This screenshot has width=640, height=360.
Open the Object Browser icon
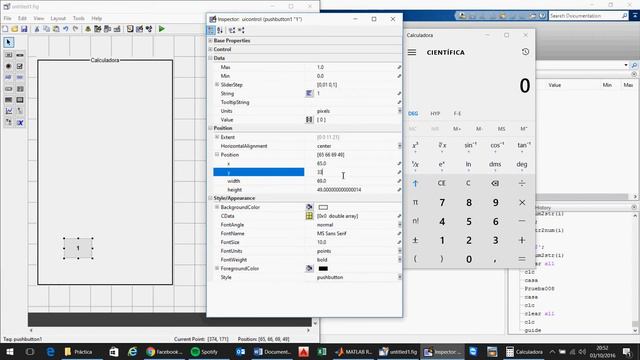tap(149, 29)
